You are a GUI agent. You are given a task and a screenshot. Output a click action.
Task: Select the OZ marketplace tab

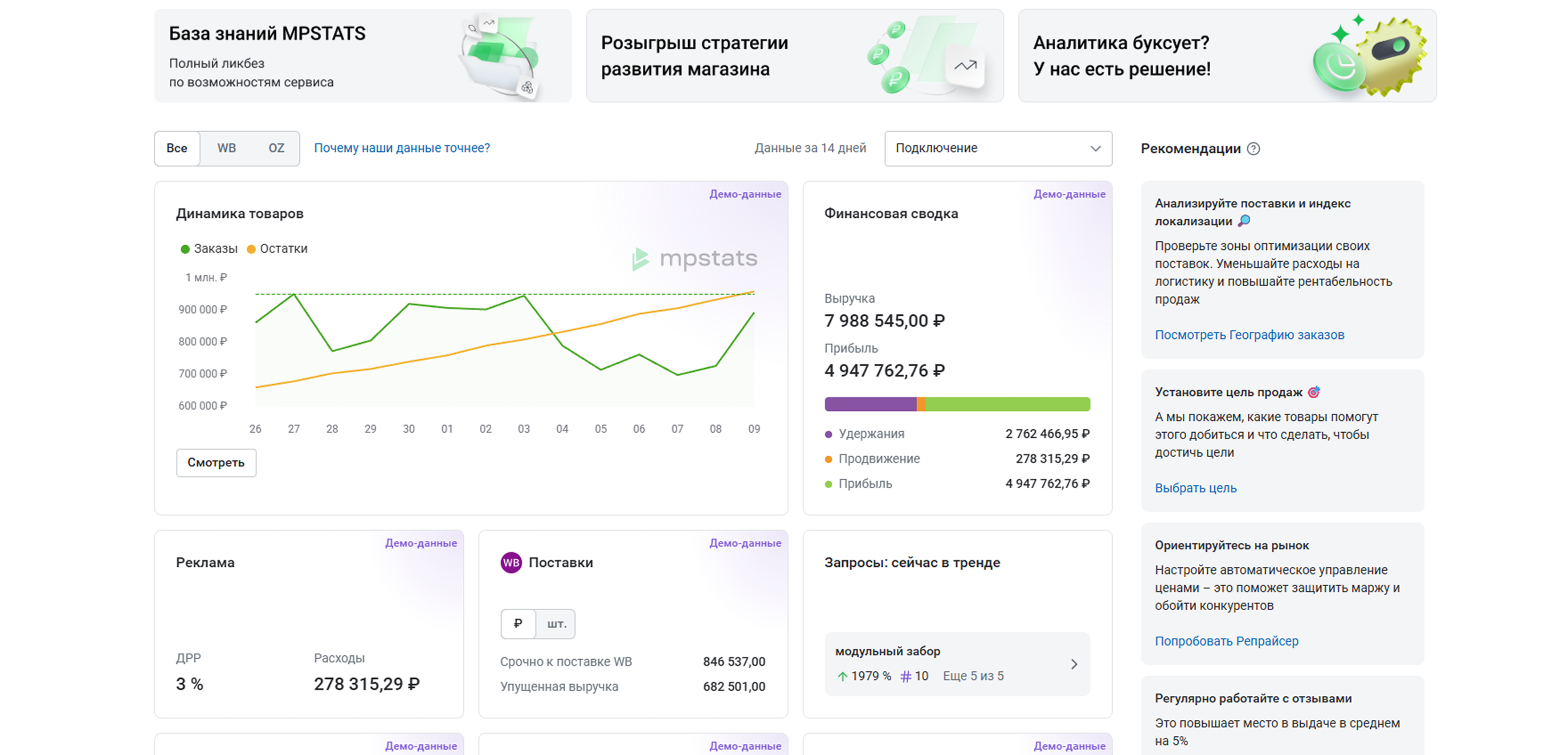pyautogui.click(x=276, y=148)
